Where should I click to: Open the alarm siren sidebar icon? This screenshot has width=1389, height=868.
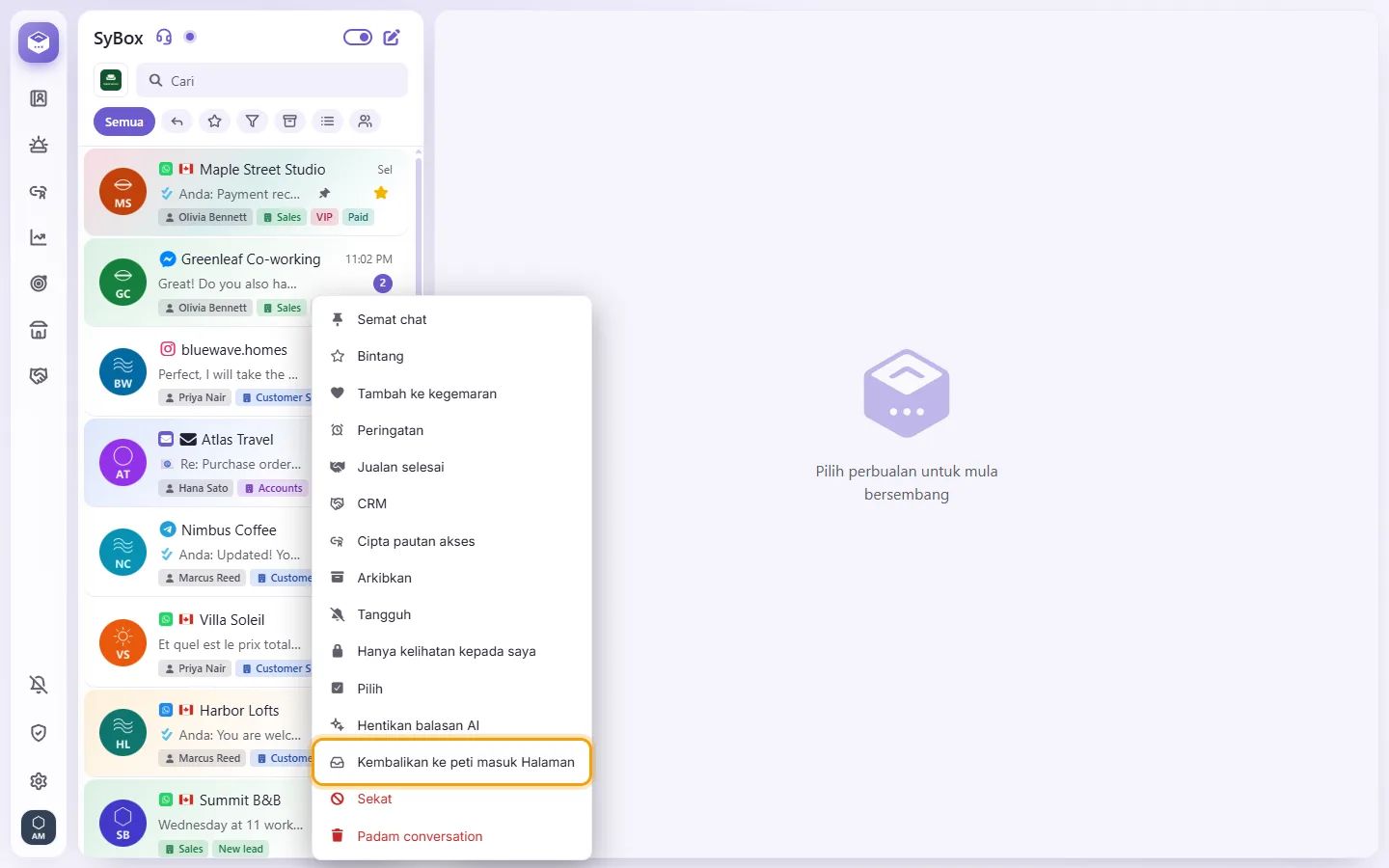tap(39, 145)
